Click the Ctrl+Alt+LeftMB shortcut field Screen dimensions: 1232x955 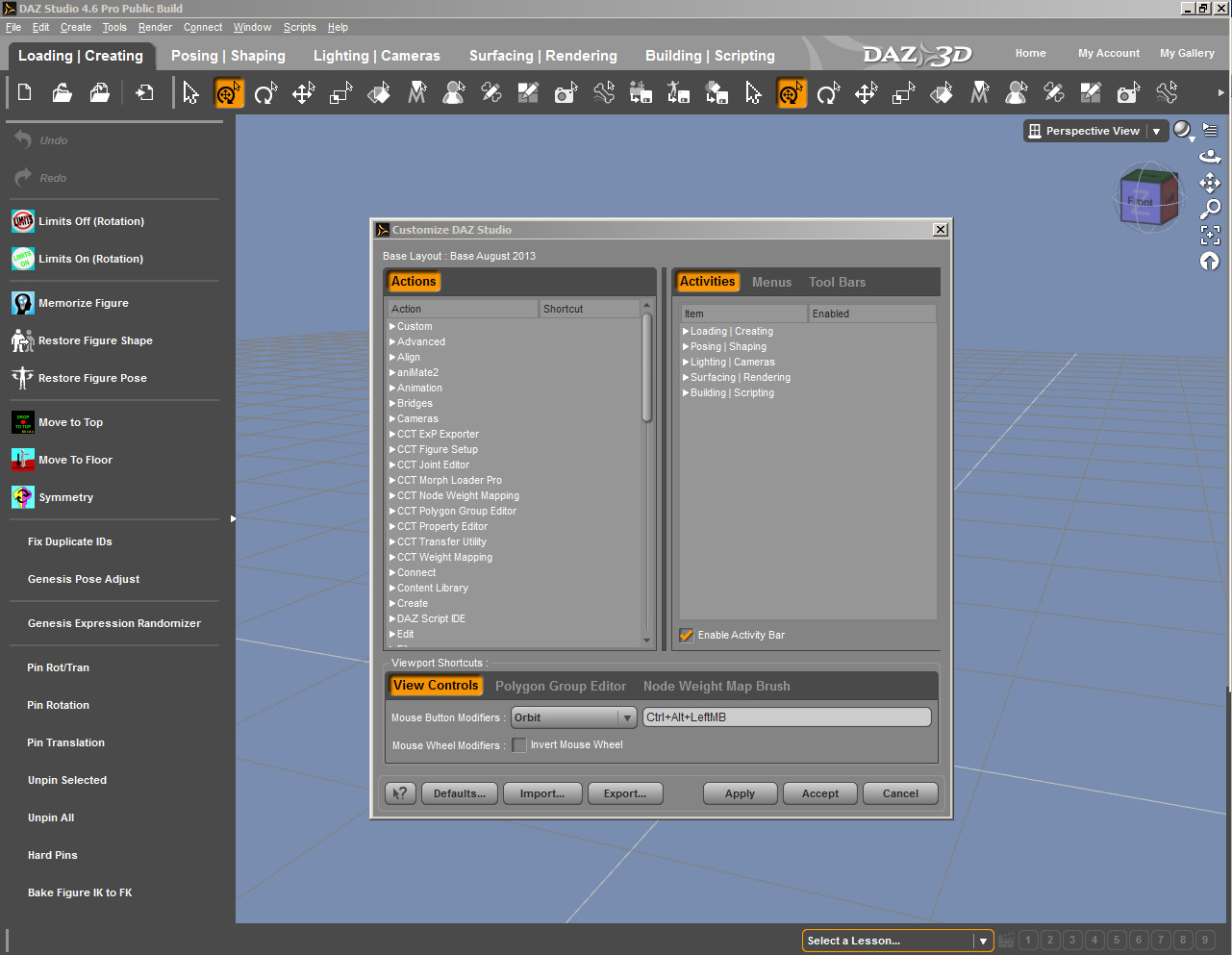click(786, 717)
